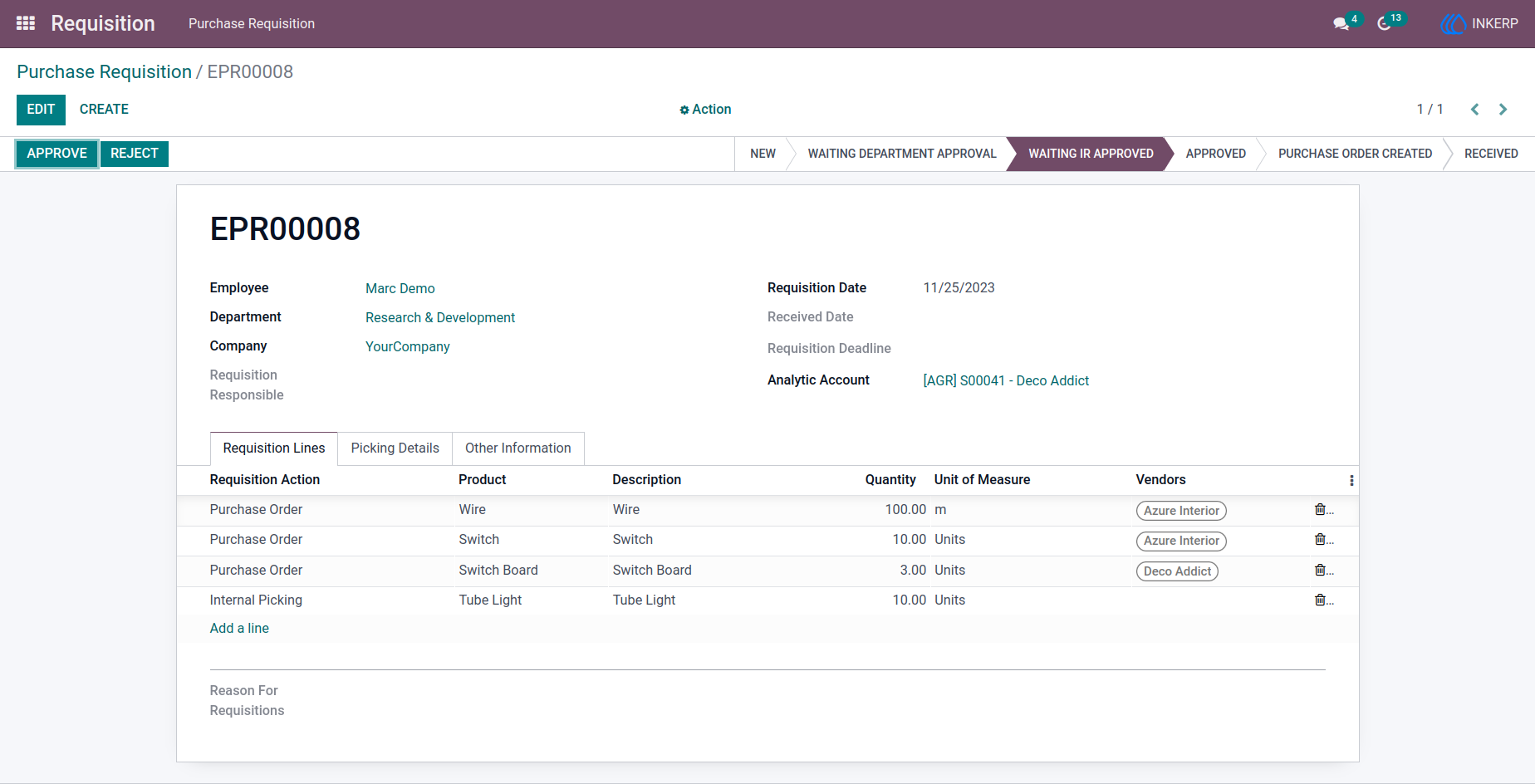1535x784 pixels.
Task: Sort by the Product column header
Action: click(x=483, y=480)
